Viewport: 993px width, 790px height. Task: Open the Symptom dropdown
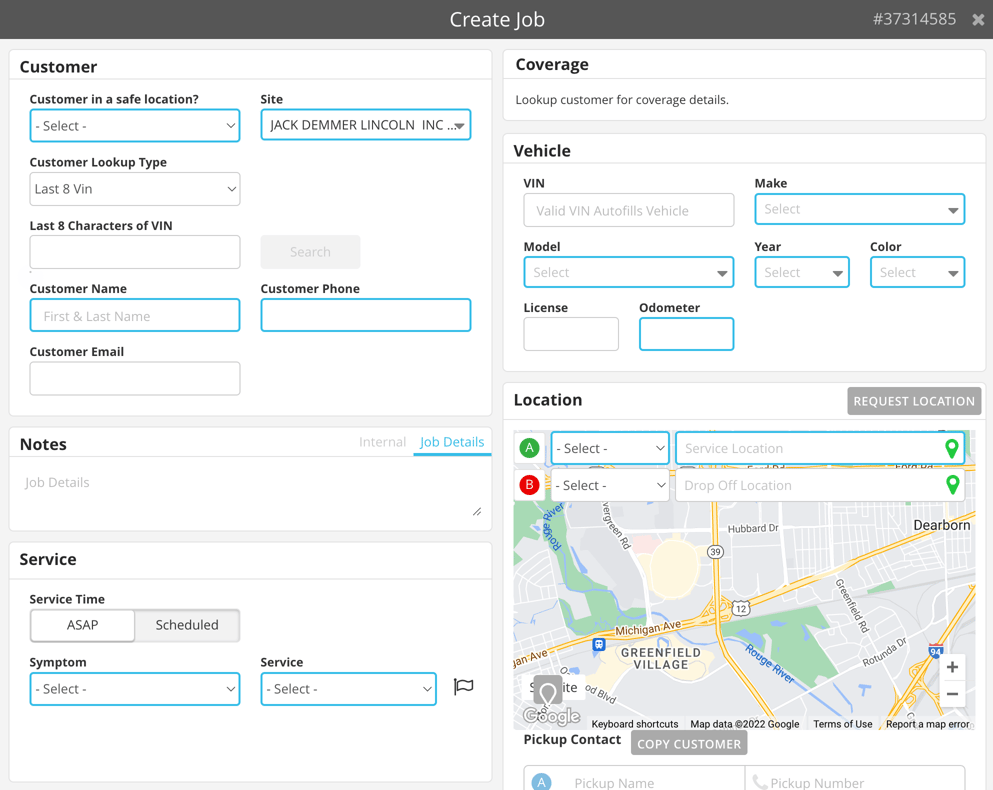coord(135,689)
